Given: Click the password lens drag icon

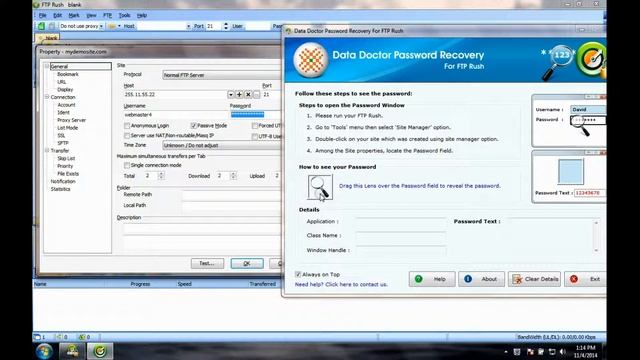Looking at the screenshot, I should [x=320, y=187].
